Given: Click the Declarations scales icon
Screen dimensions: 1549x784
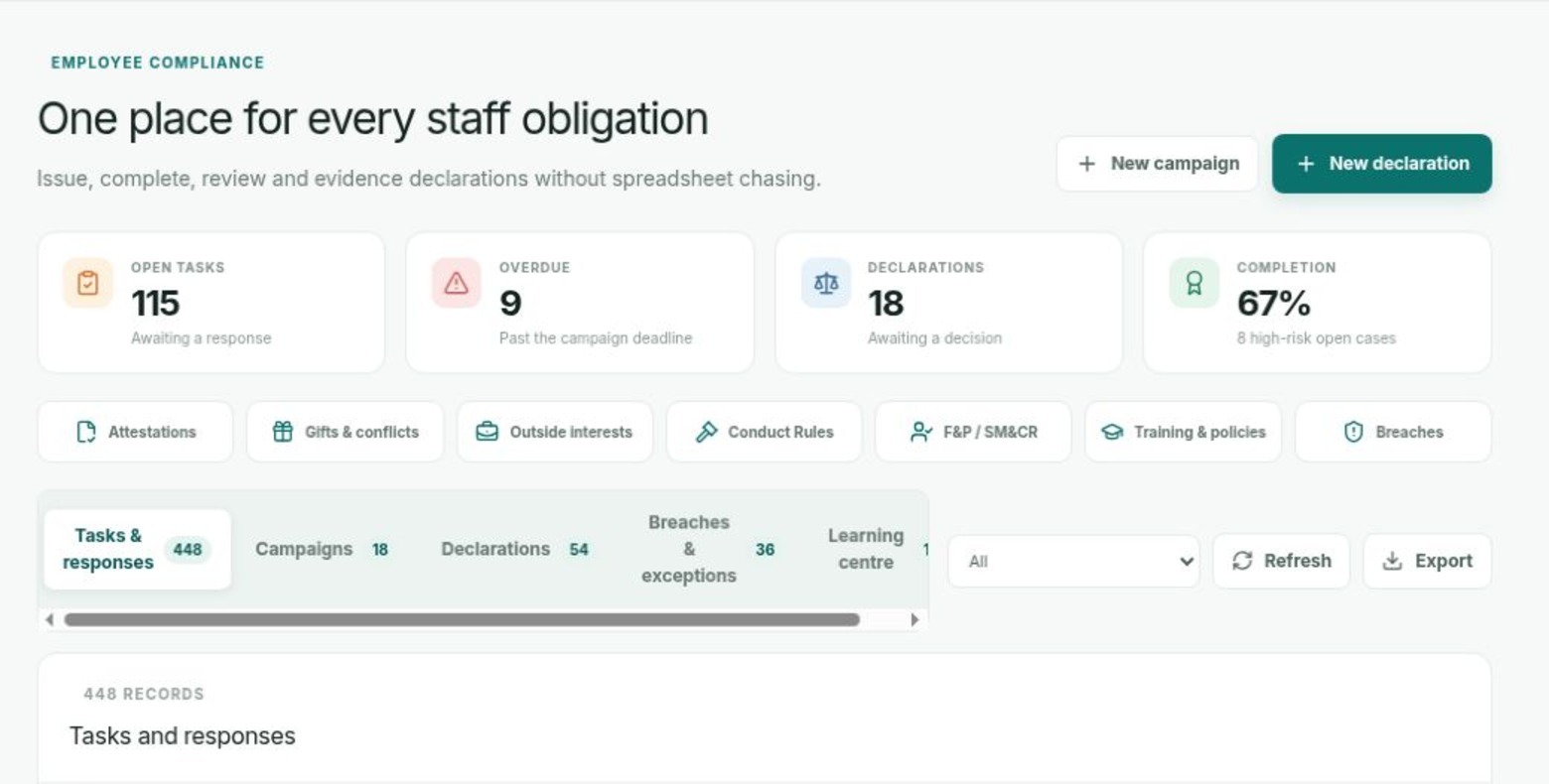Looking at the screenshot, I should coord(825,283).
